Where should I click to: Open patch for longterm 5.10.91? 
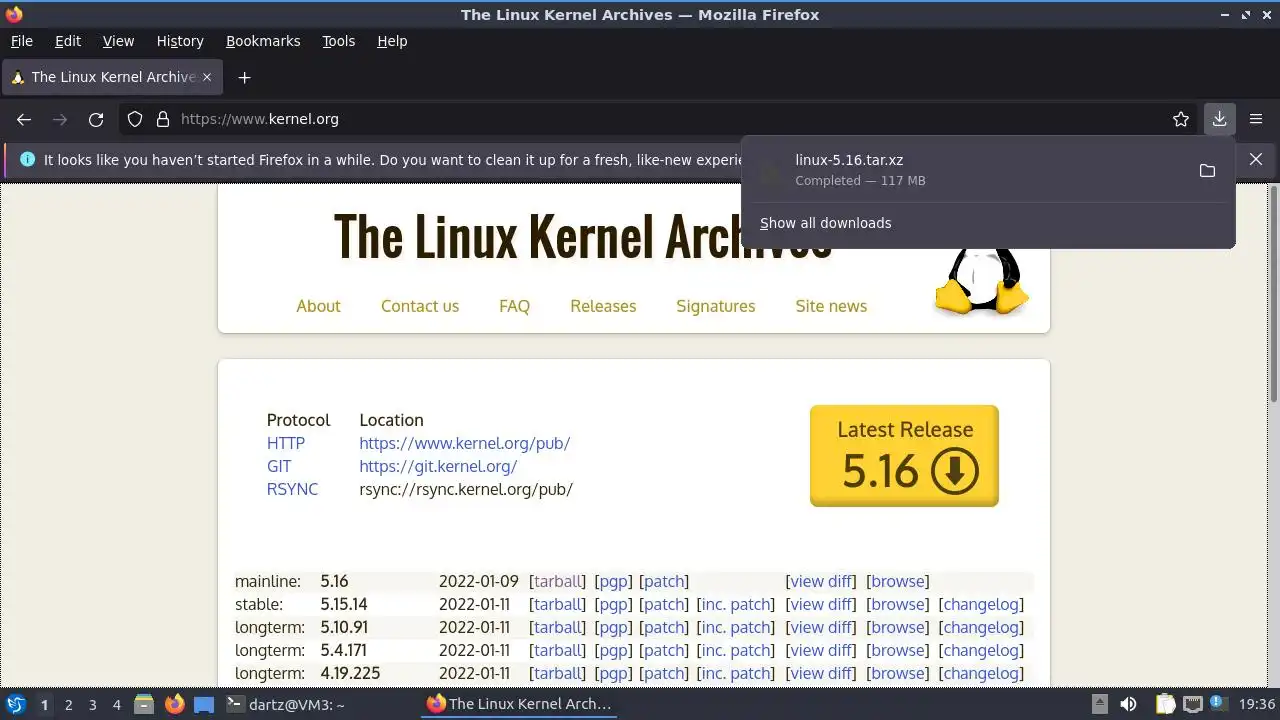point(664,627)
